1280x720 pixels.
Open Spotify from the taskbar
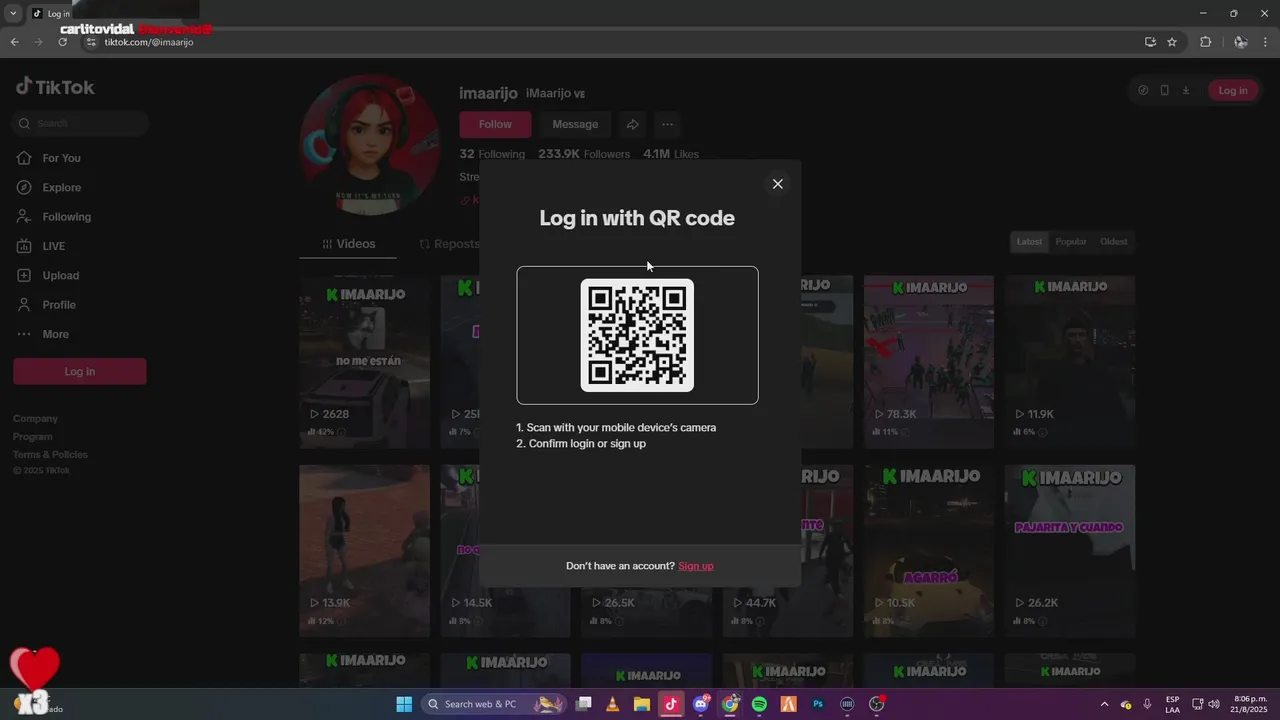pyautogui.click(x=759, y=704)
